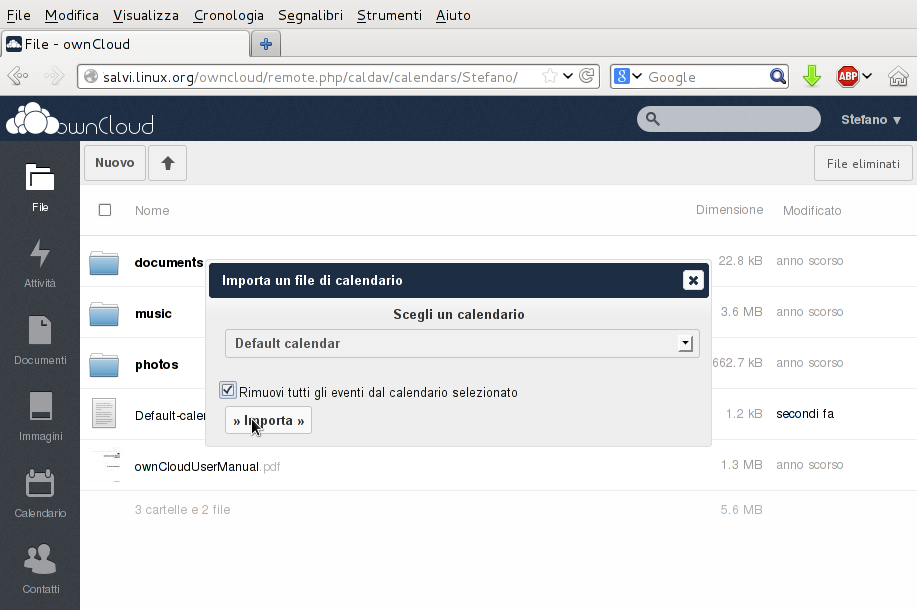The width and height of the screenshot is (917, 610).
Task: Click the green download arrow icon
Action: click(812, 77)
